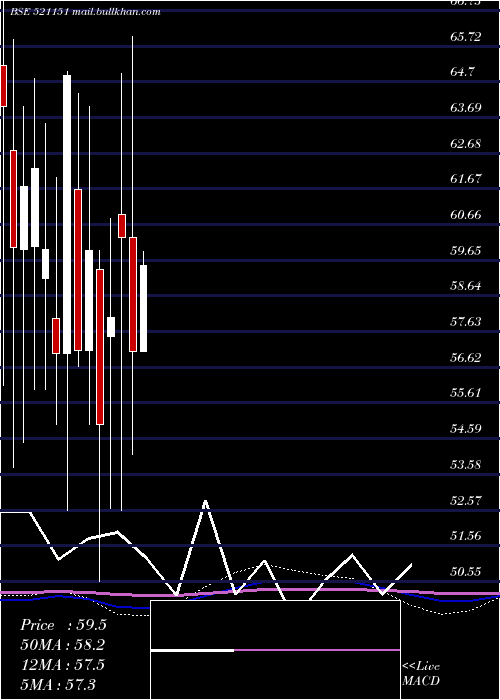
Task: Click the 56.62 price axis label
Action: pos(466,357)
